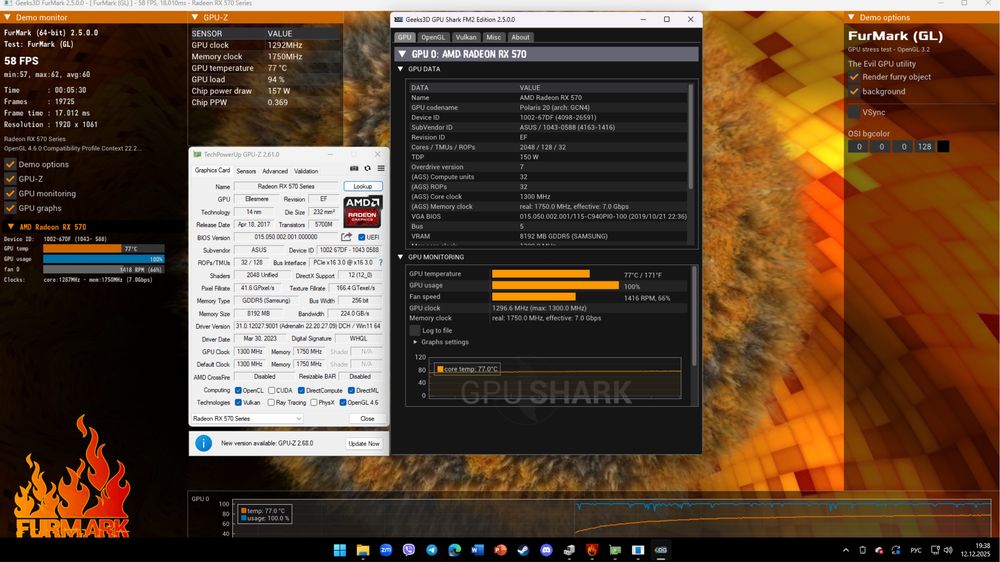Open Viber from the taskbar
Screen dimensions: 1000x562
[409, 550]
